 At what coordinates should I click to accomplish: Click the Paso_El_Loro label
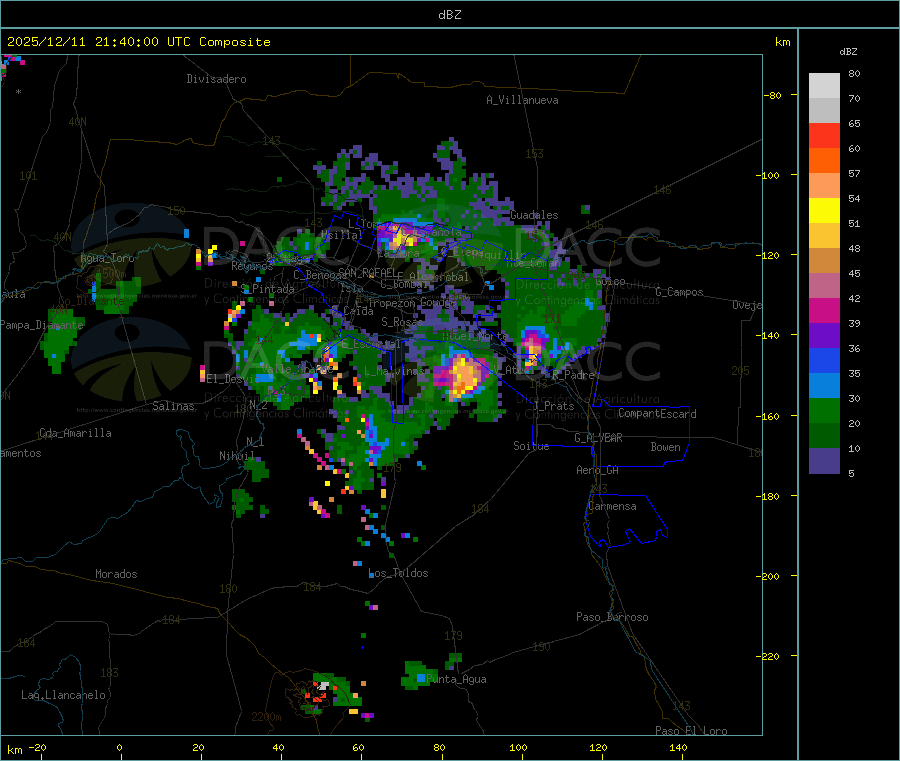click(691, 731)
